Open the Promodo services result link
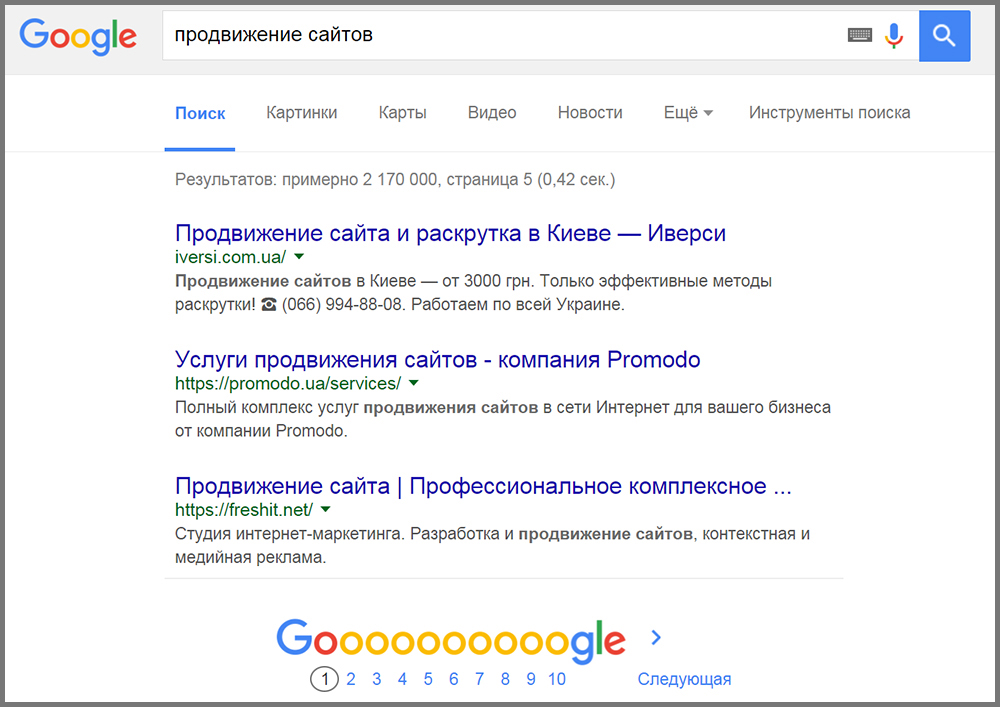The image size is (1000, 707). pos(437,360)
